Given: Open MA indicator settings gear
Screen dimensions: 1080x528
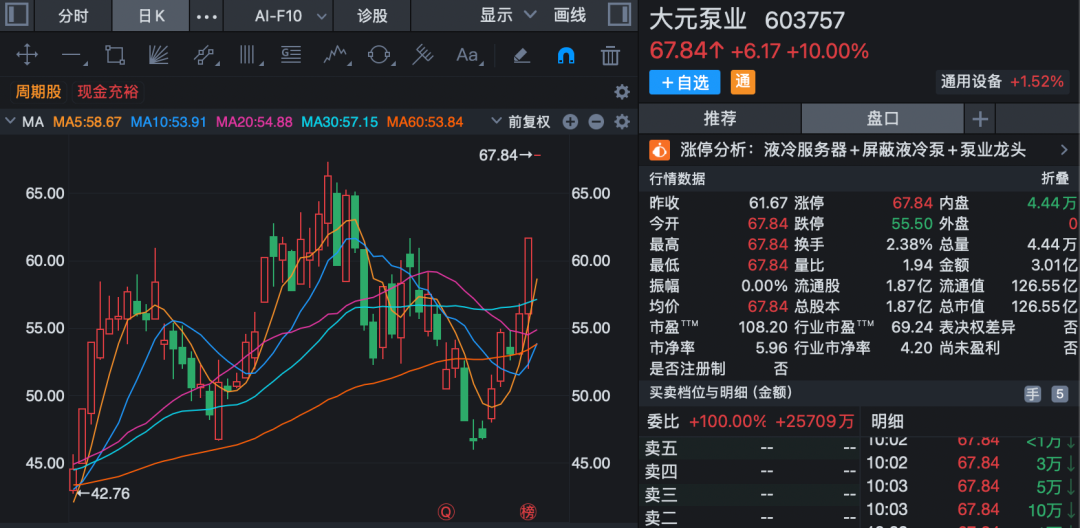Looking at the screenshot, I should (x=622, y=122).
